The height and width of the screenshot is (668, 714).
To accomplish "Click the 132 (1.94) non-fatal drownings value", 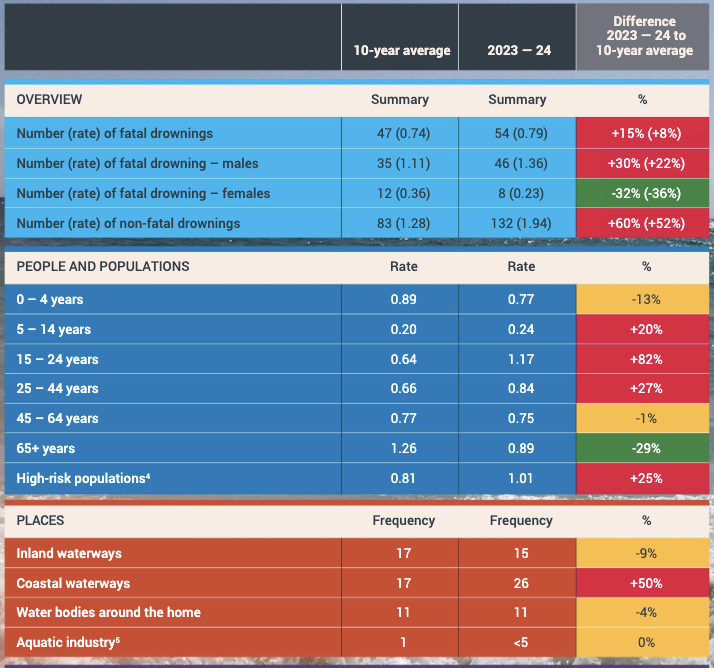I will tap(517, 223).
